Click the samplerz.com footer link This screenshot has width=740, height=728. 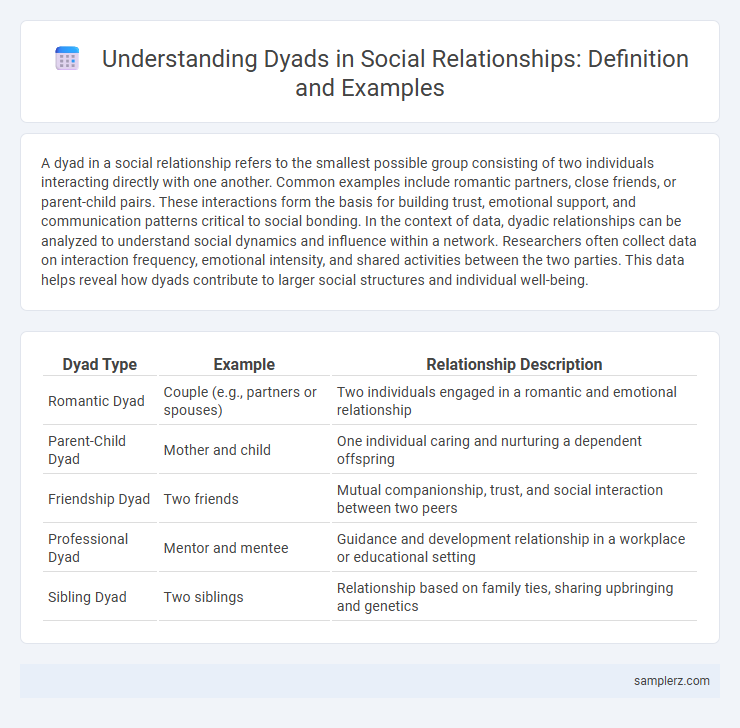[x=671, y=680]
